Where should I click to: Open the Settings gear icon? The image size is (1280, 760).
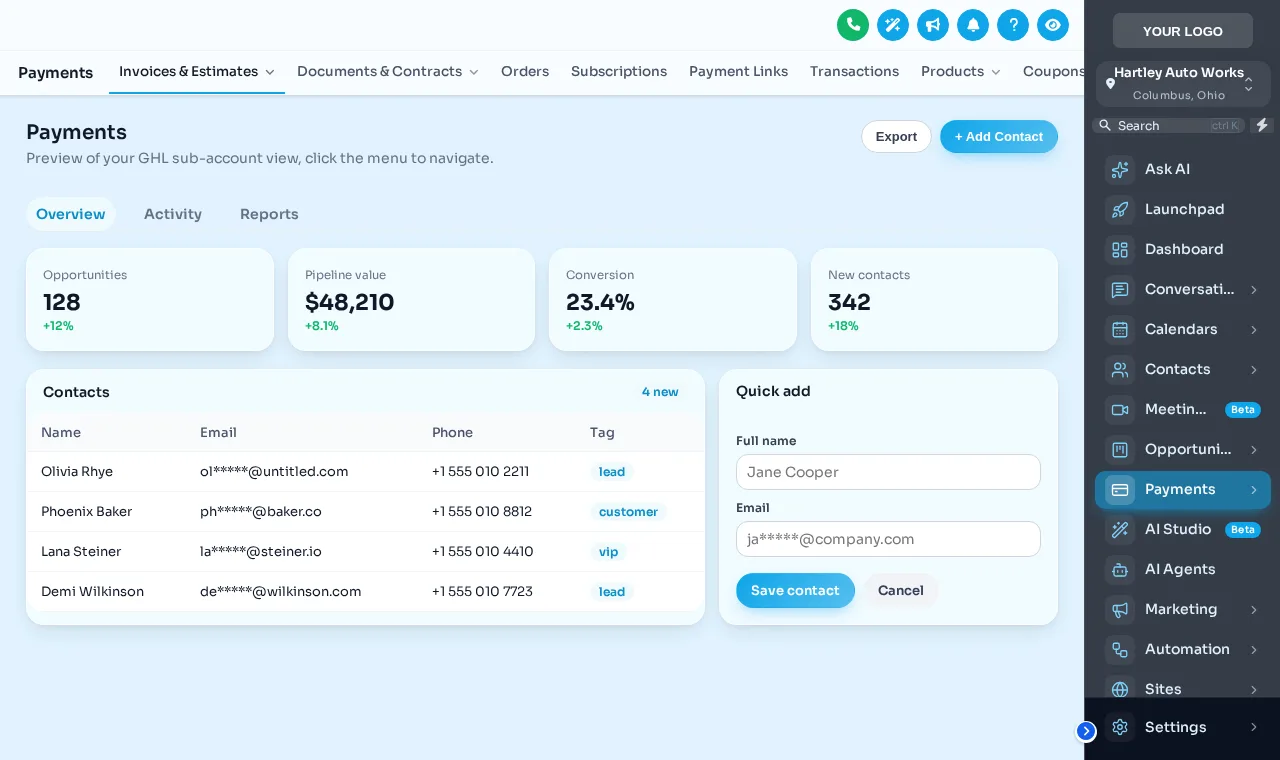click(x=1120, y=727)
